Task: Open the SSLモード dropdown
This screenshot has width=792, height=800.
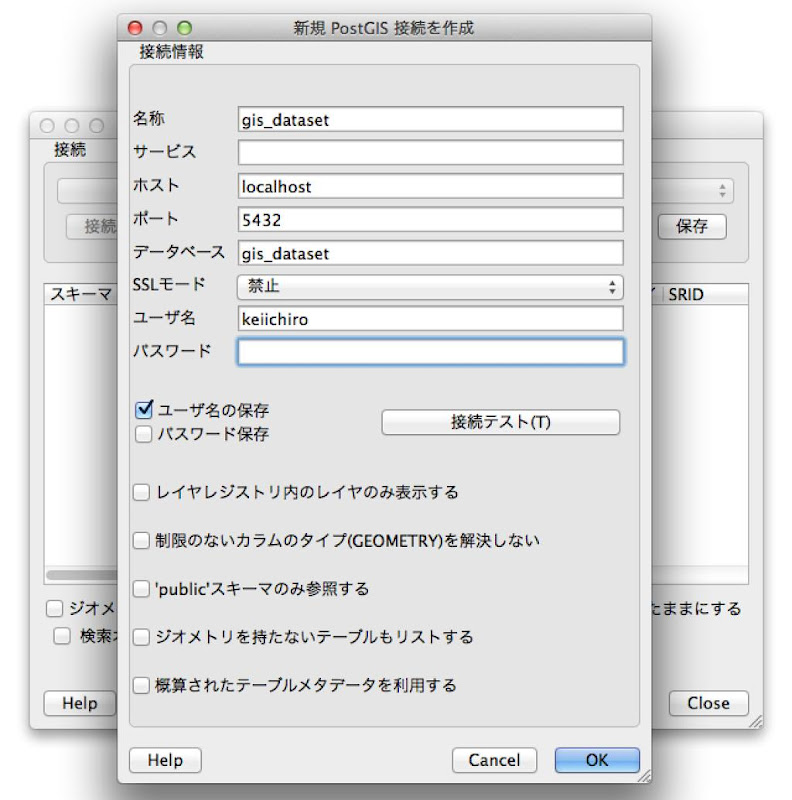Action: tap(430, 287)
